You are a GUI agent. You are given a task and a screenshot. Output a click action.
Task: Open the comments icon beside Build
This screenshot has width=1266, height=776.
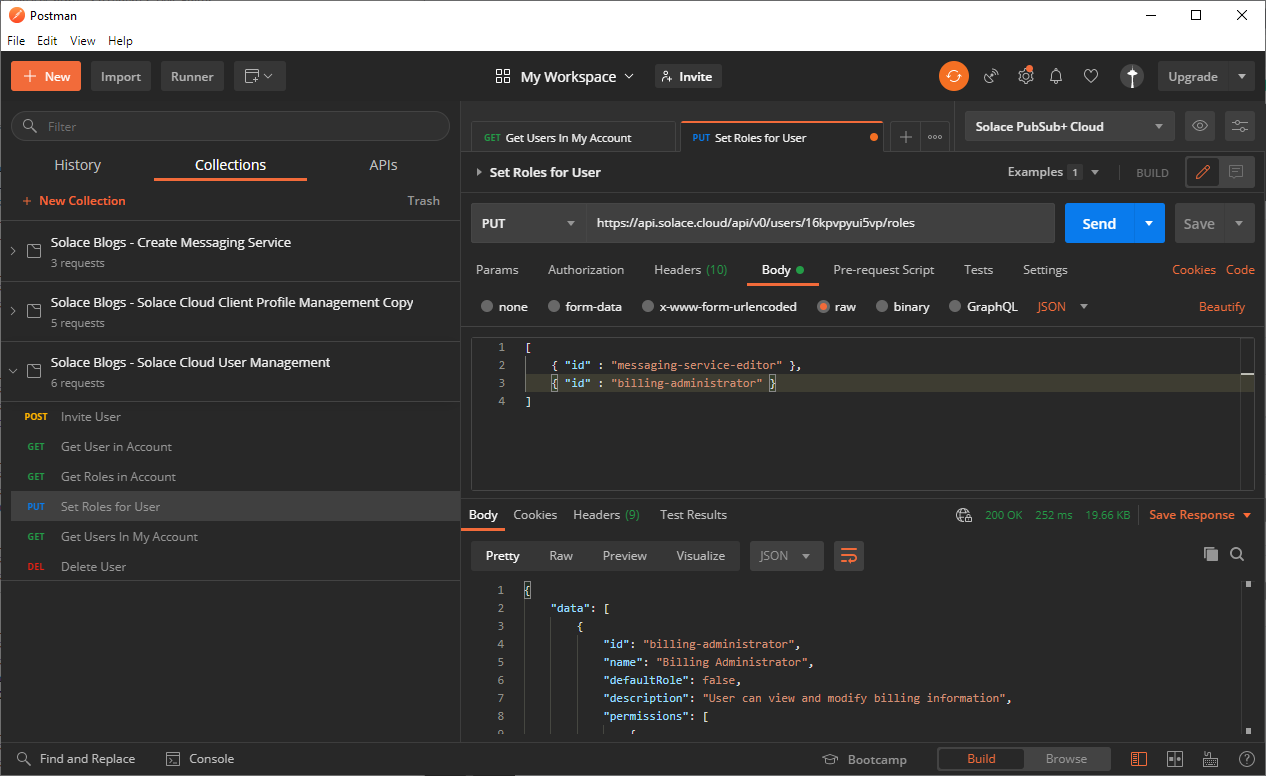[x=1236, y=172]
